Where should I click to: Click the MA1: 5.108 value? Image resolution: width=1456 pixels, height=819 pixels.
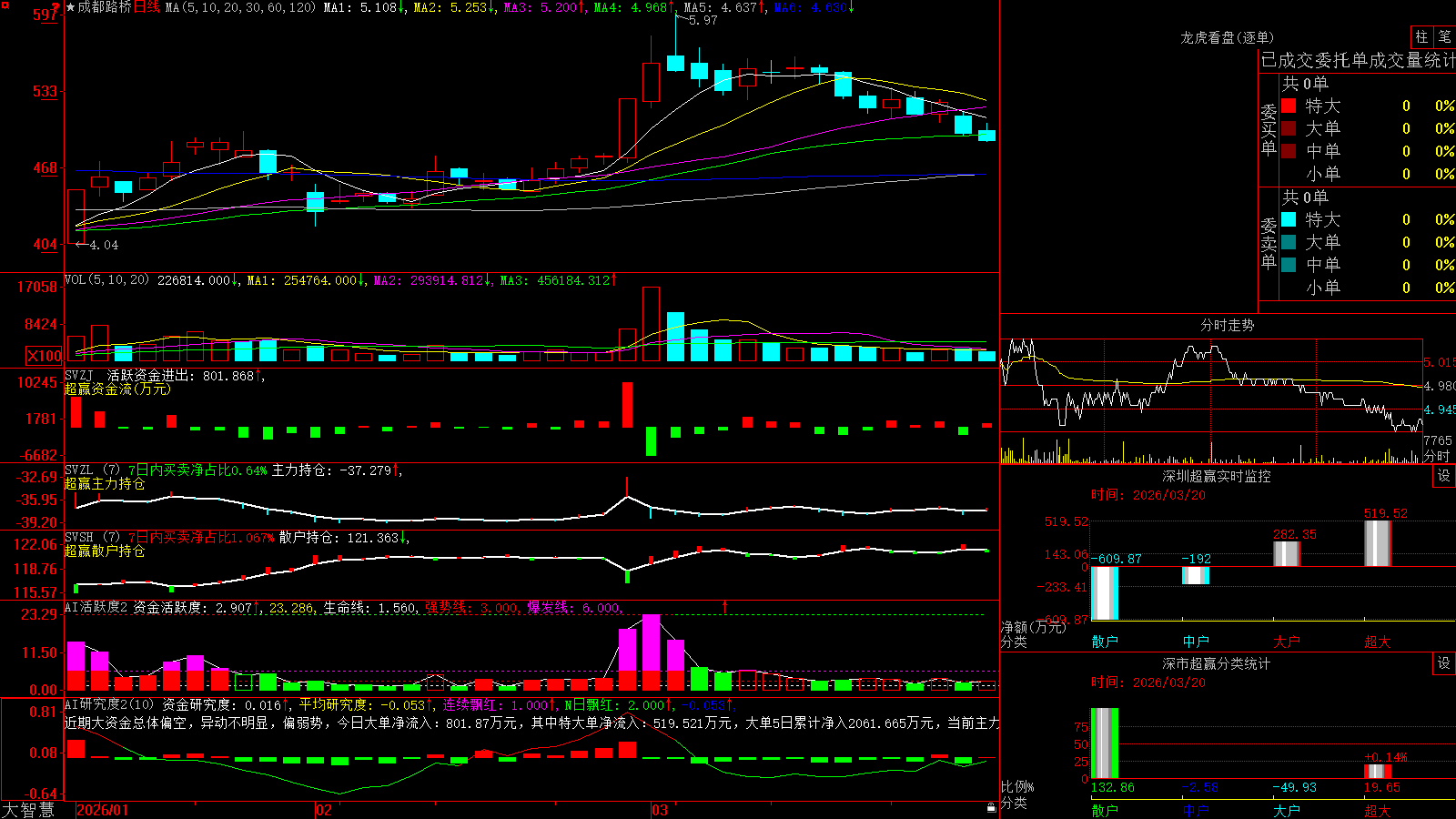[x=360, y=7]
